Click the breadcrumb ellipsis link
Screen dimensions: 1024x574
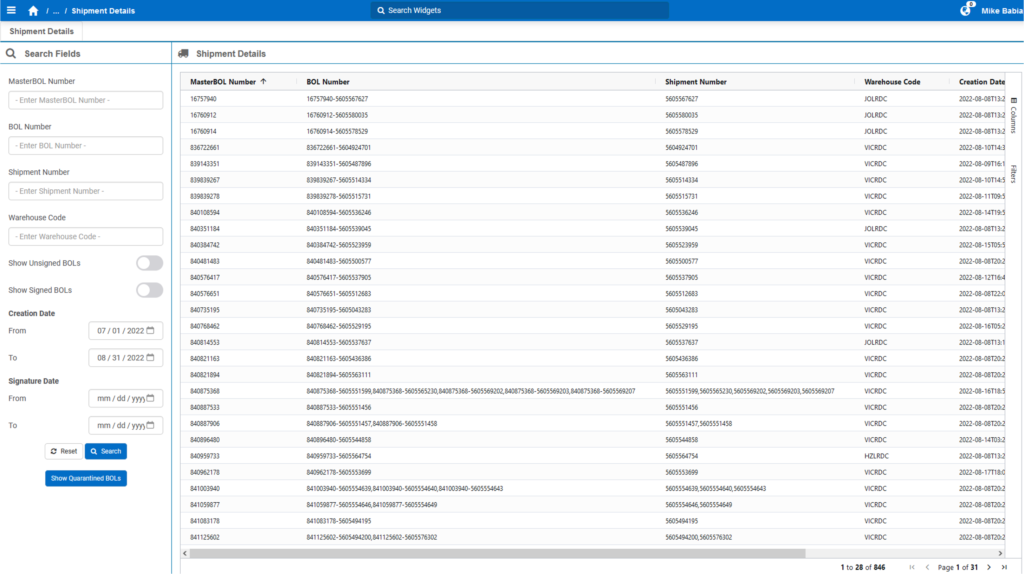pyautogui.click(x=56, y=11)
